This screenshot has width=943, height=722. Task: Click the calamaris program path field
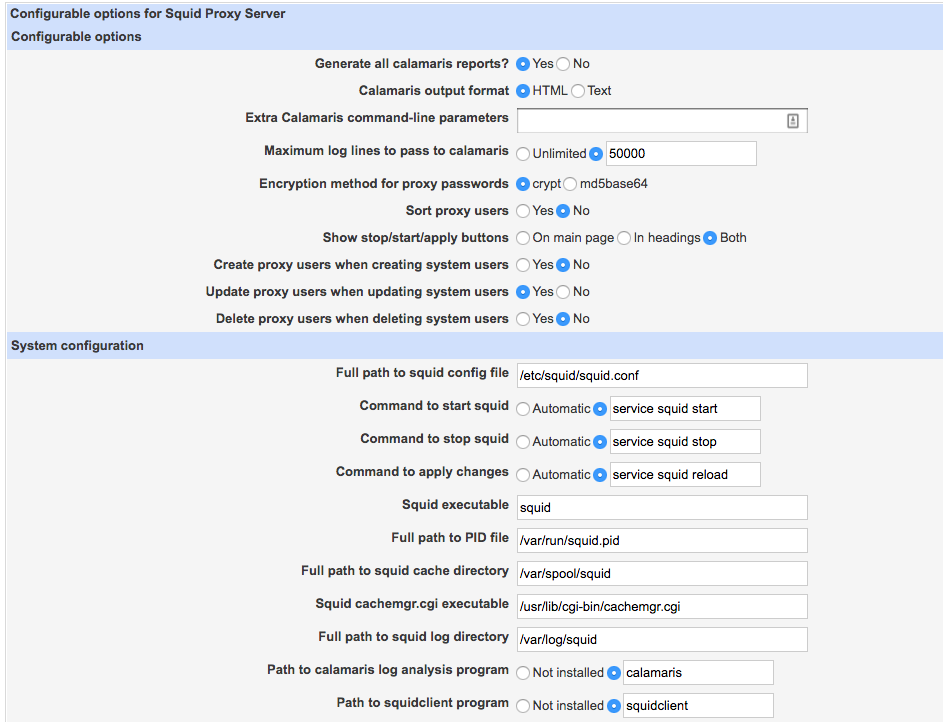tap(698, 673)
